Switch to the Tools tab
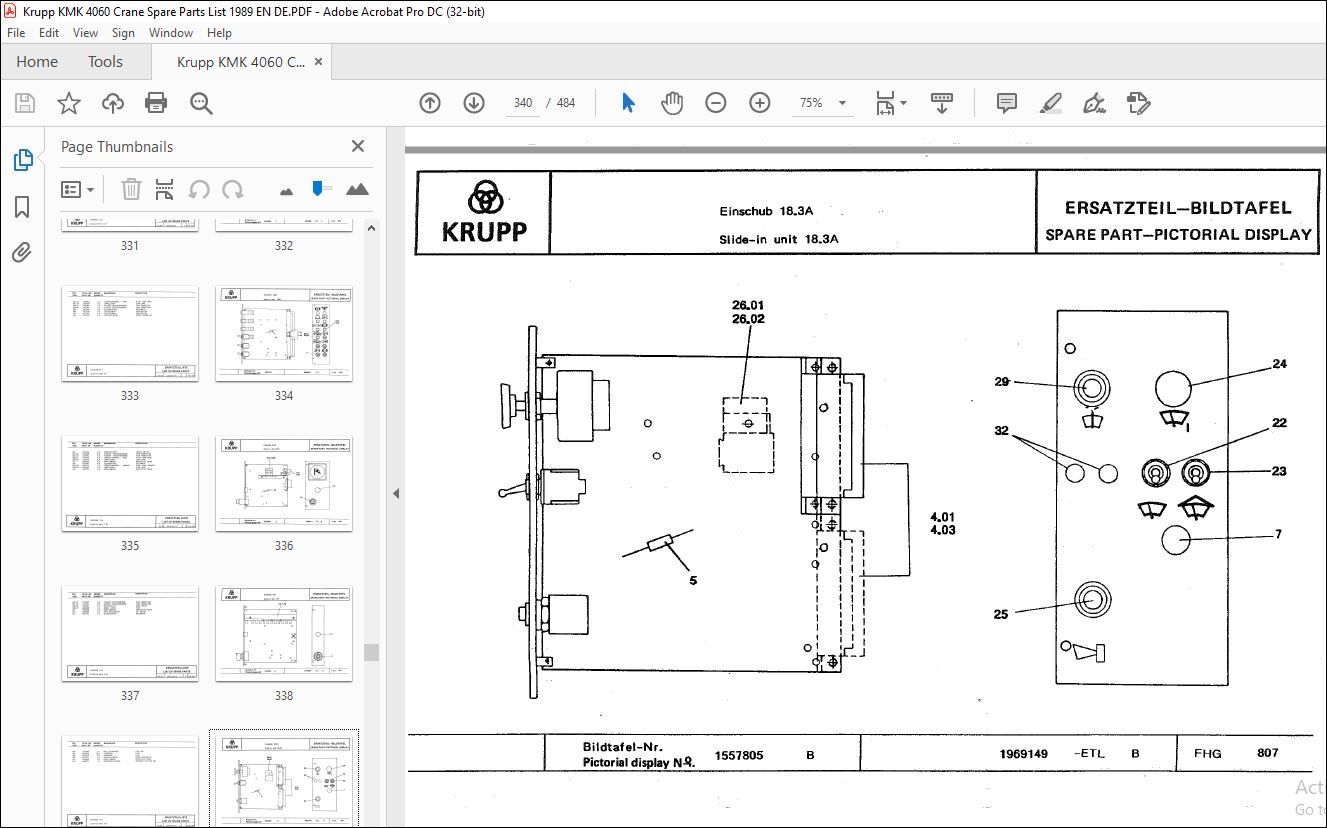This screenshot has height=828, width=1327. pyautogui.click(x=105, y=62)
